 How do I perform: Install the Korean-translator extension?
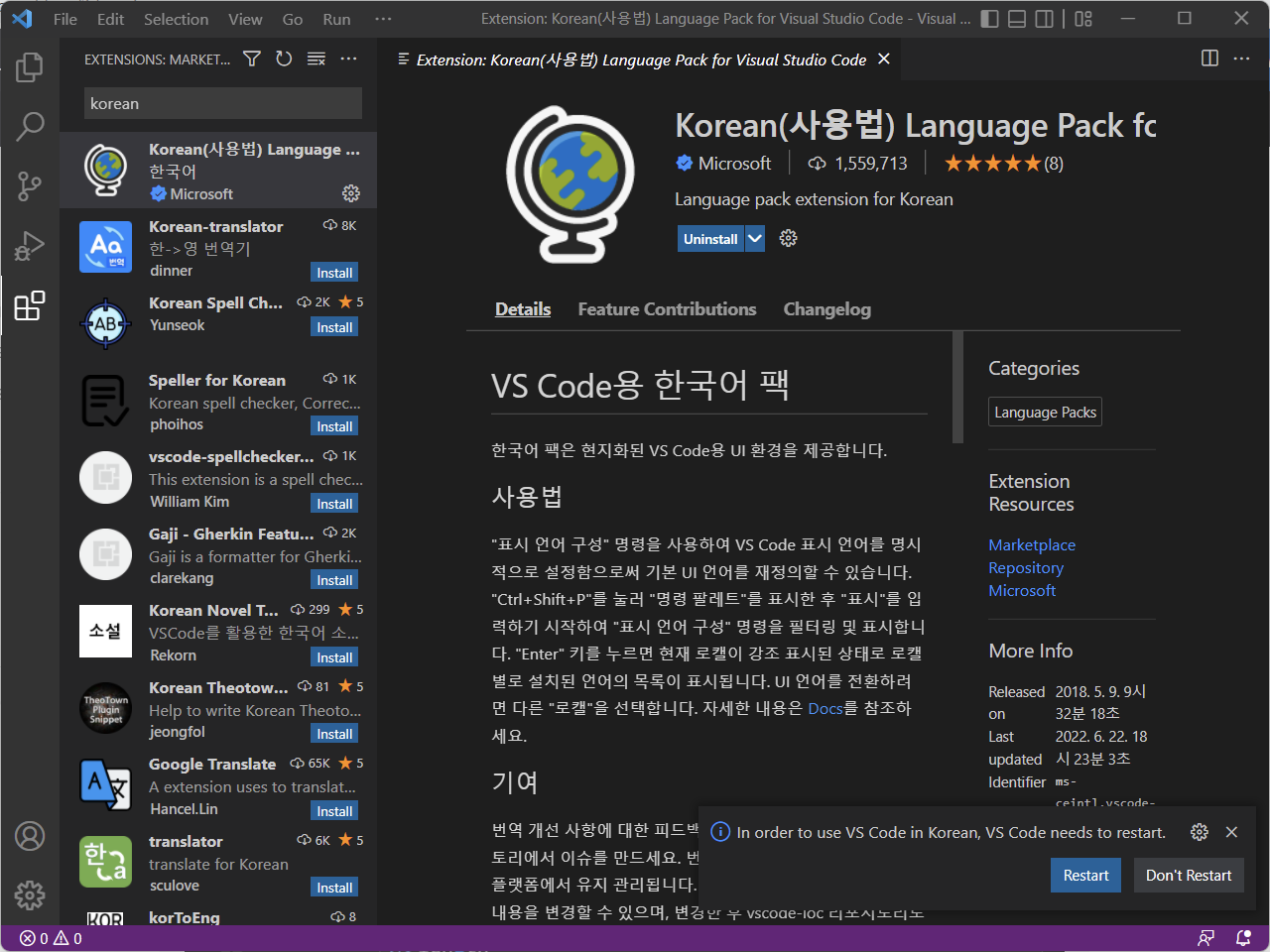point(334,273)
